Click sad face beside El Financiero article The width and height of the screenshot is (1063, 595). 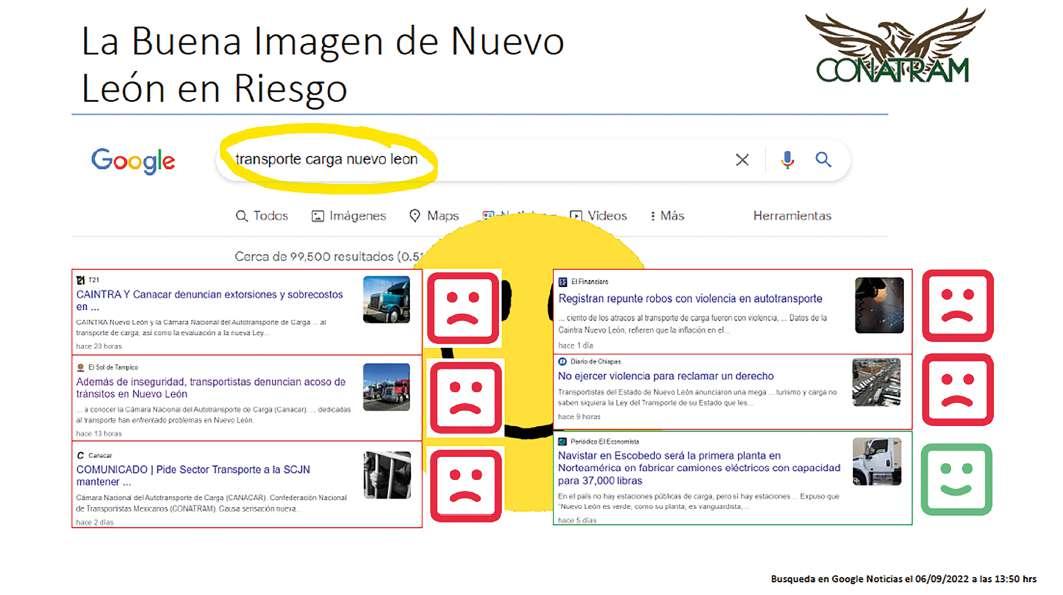click(958, 305)
